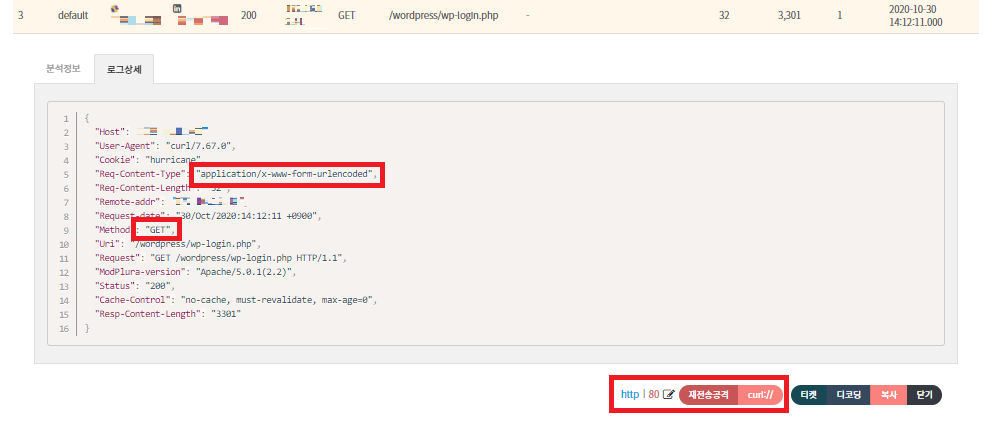Close the detail panel with 닫기
The width and height of the screenshot is (992, 432).
click(923, 394)
